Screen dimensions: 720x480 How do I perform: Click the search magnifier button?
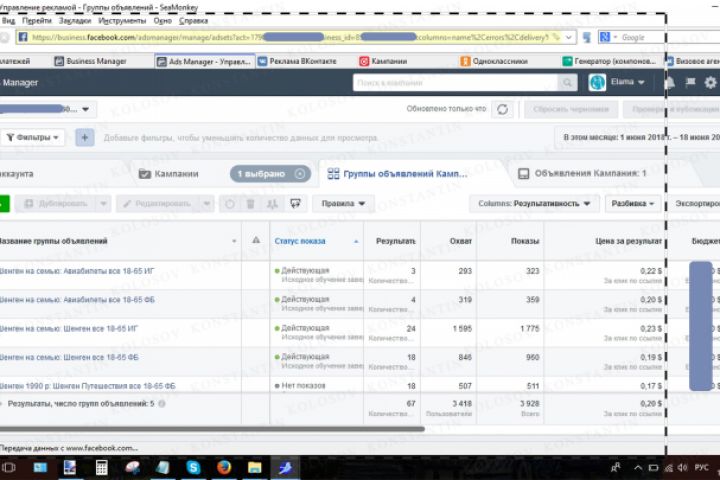pyautogui.click(x=568, y=83)
